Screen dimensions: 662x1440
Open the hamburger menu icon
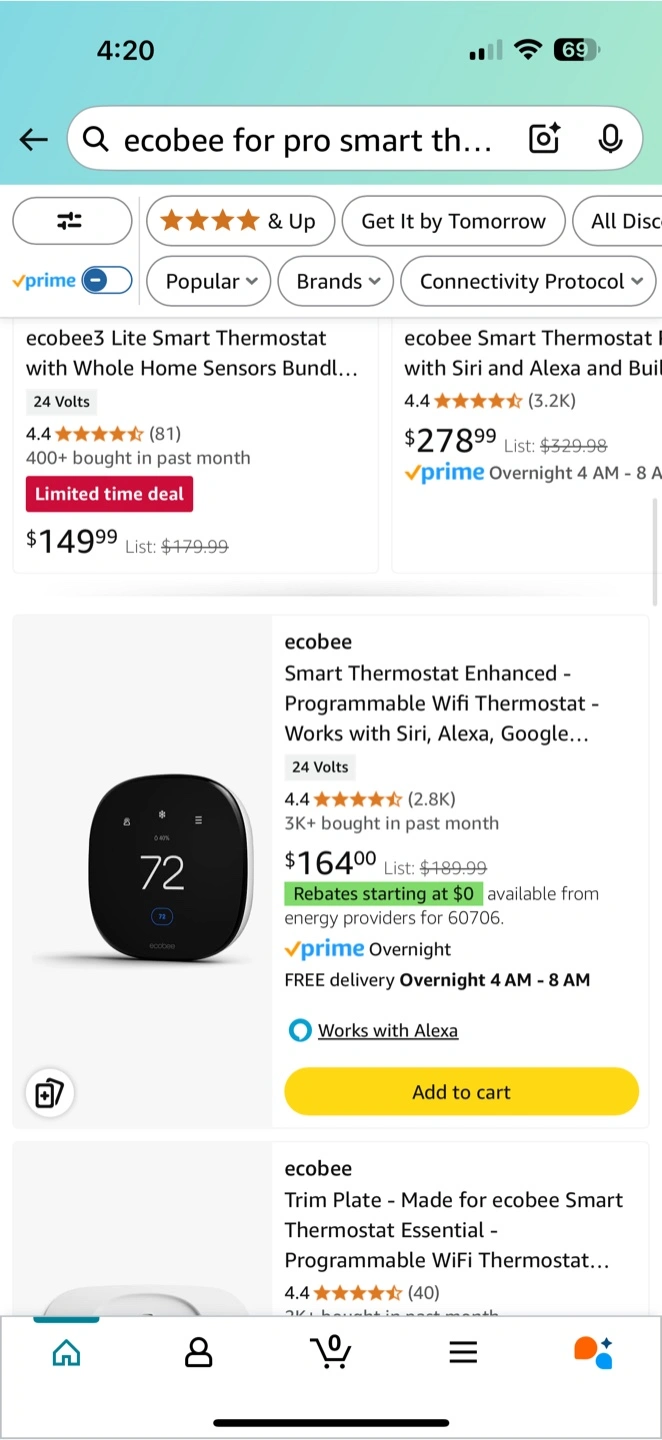(x=463, y=1353)
